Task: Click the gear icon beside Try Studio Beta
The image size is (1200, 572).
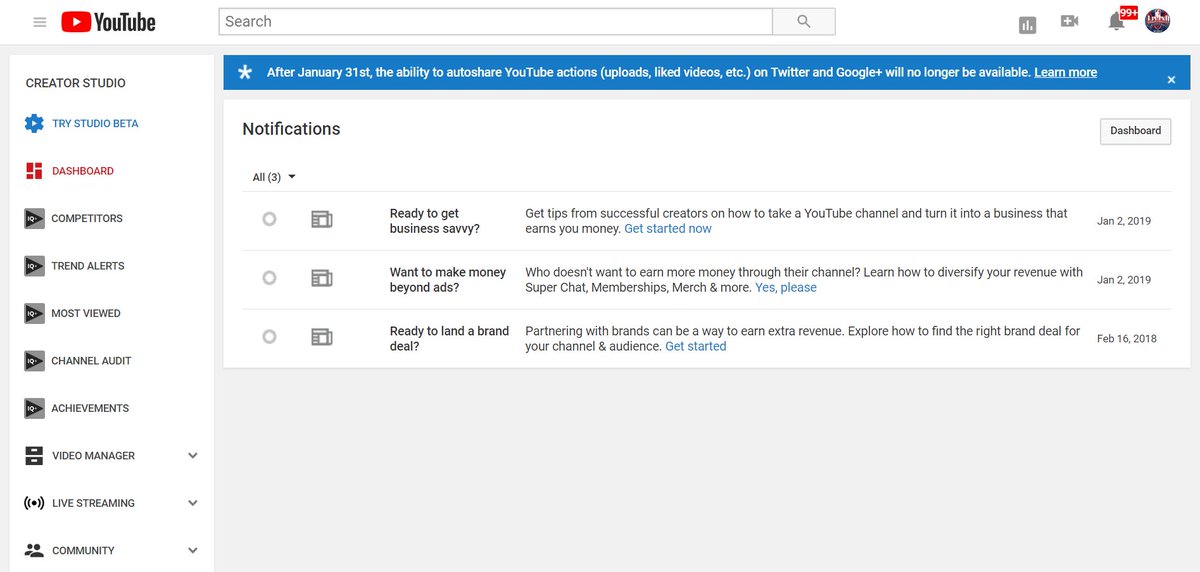Action: [34, 124]
